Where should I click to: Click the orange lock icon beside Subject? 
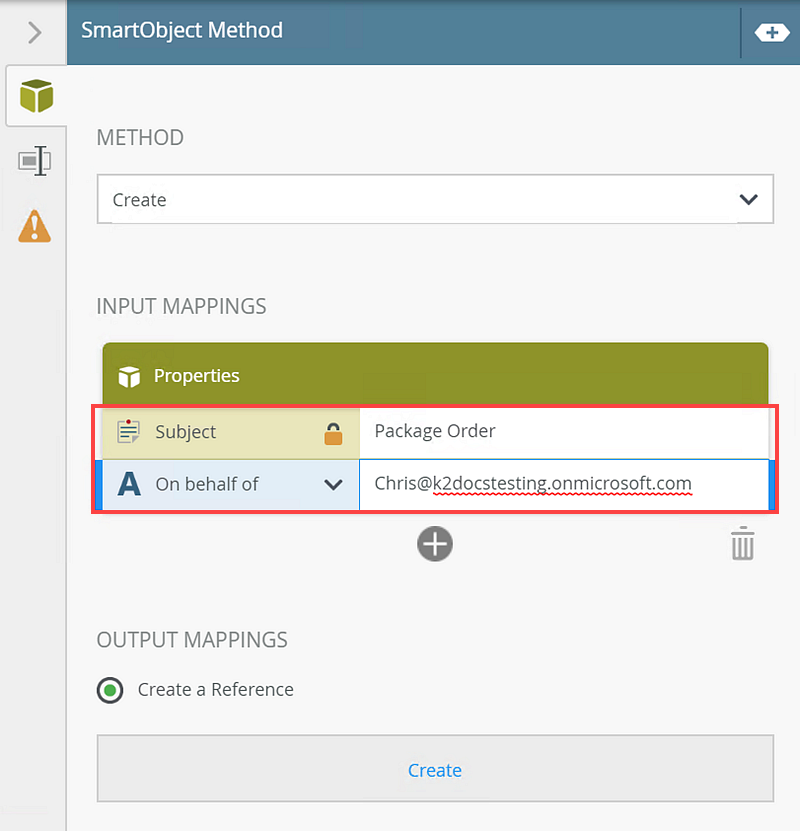(x=333, y=433)
